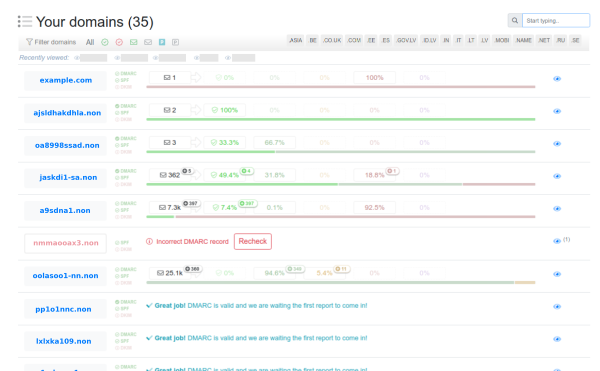Click the red badge filter icon

coord(119,42)
